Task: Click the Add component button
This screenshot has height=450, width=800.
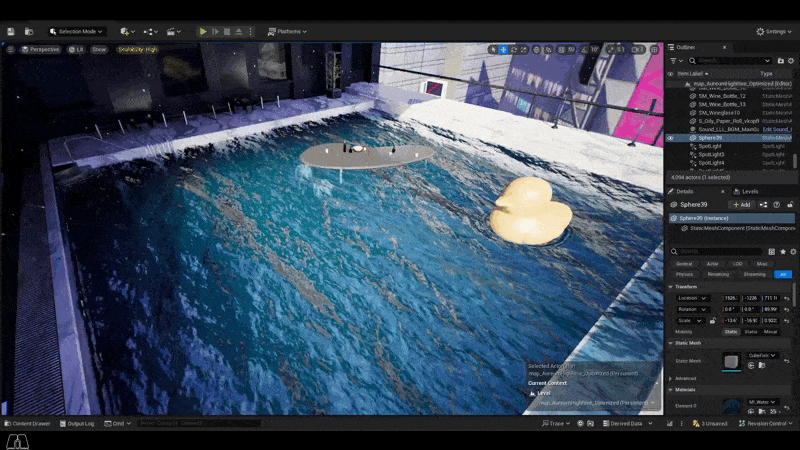Action: tap(741, 205)
